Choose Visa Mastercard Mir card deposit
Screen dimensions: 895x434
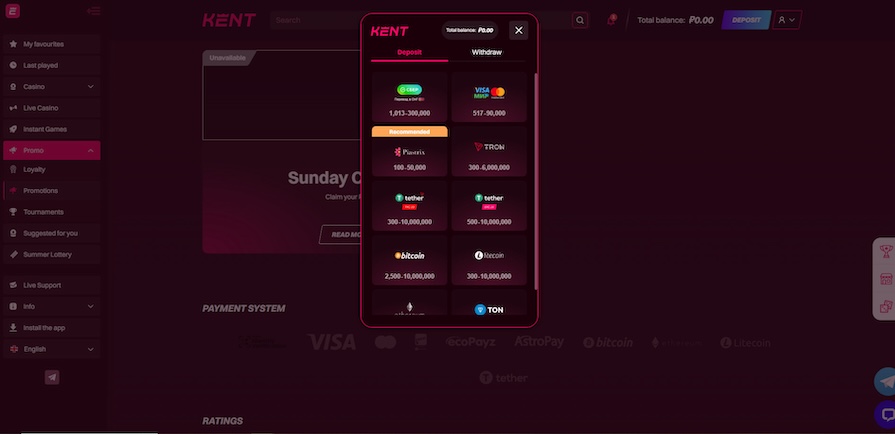coord(489,98)
